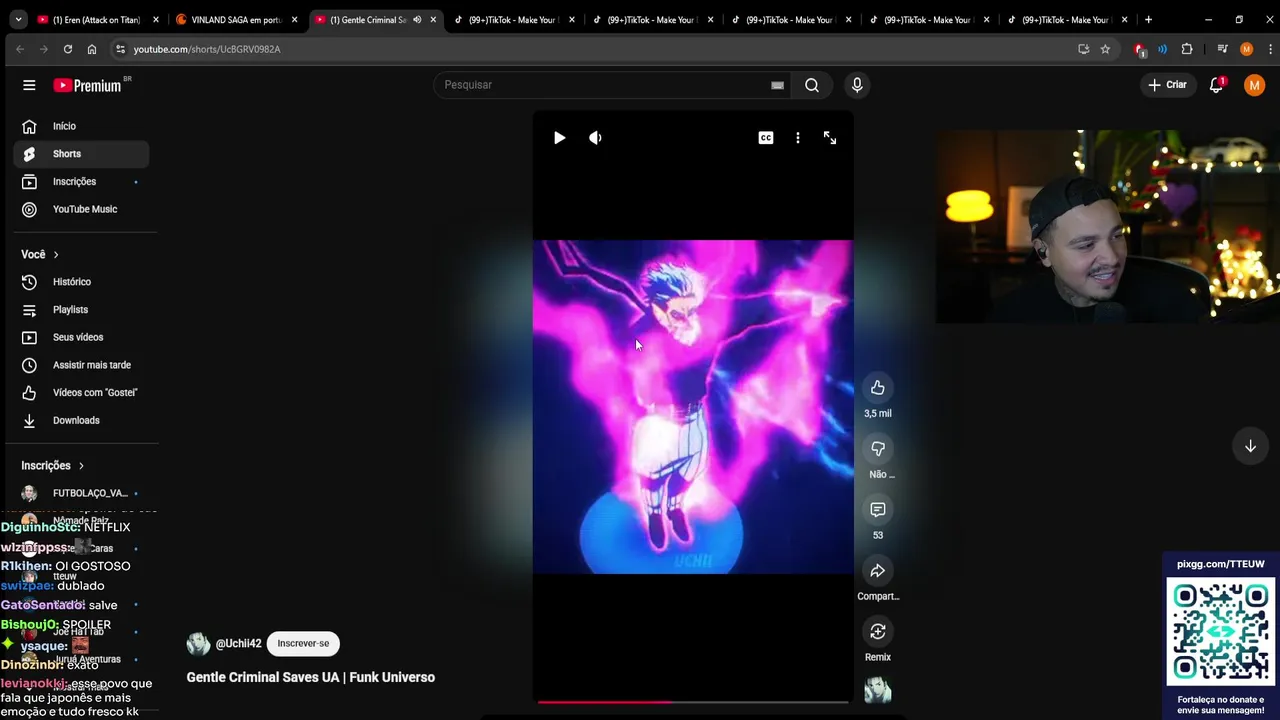Open the Chrome profile avatar
This screenshot has height=720, width=1280.
click(x=1246, y=49)
